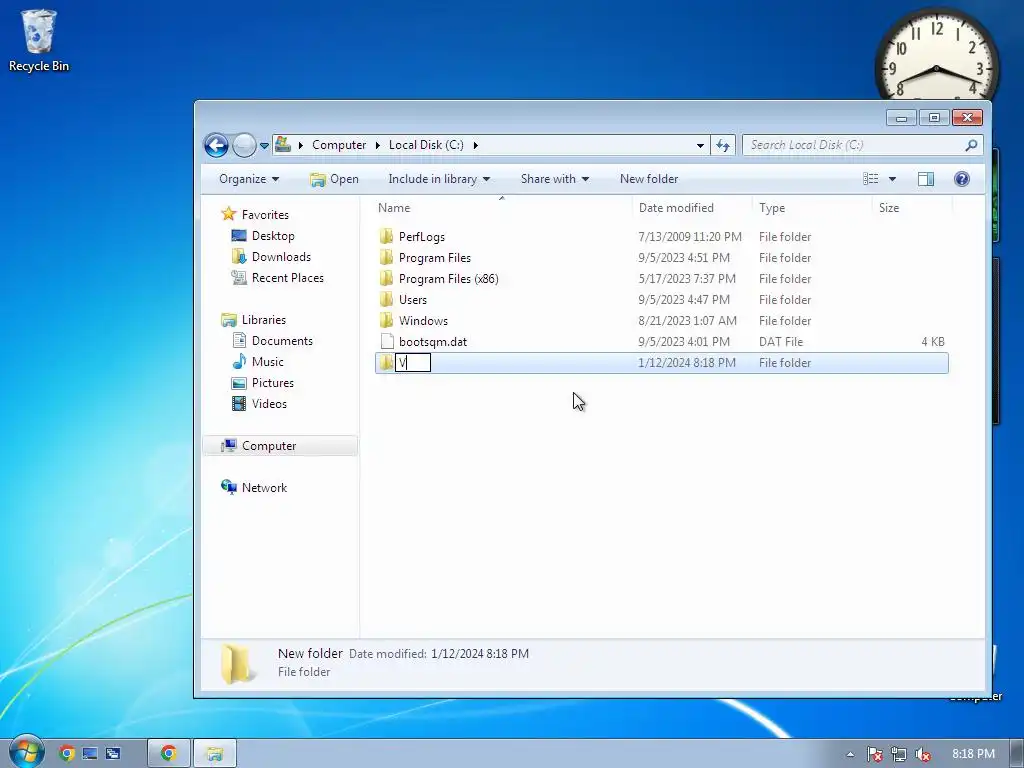Viewport: 1024px width, 768px height.
Task: Select Libraries in the navigation pane
Action: (264, 319)
